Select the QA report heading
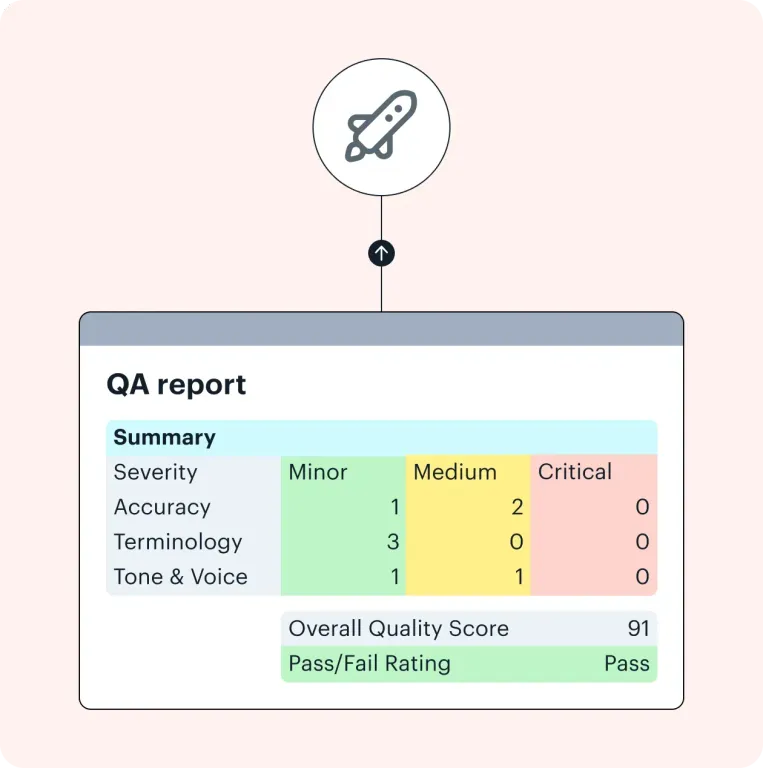The image size is (763, 768). 176,384
